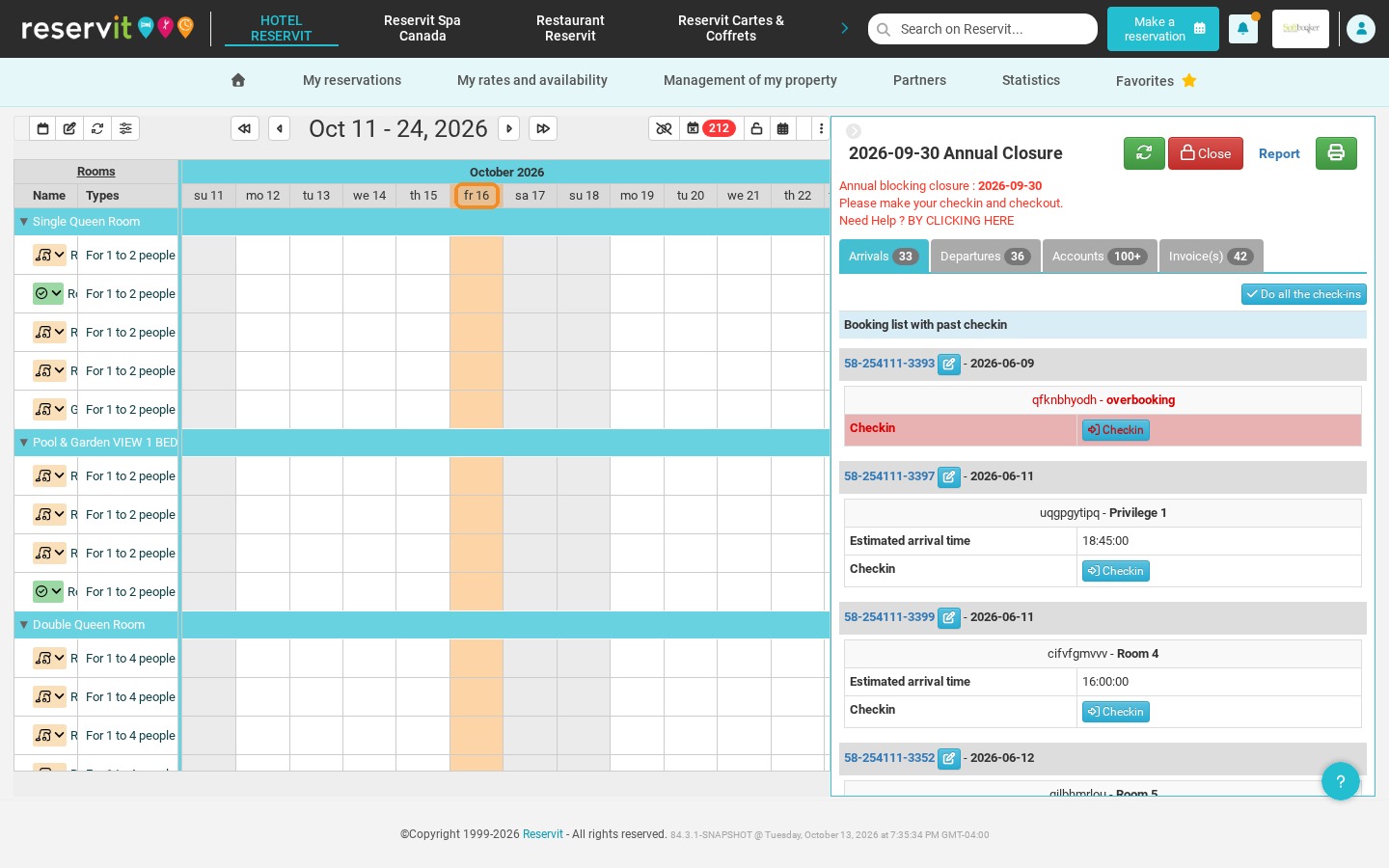The width and height of the screenshot is (1389, 868).
Task: Click the broken link icon in toolbar
Action: click(x=664, y=128)
